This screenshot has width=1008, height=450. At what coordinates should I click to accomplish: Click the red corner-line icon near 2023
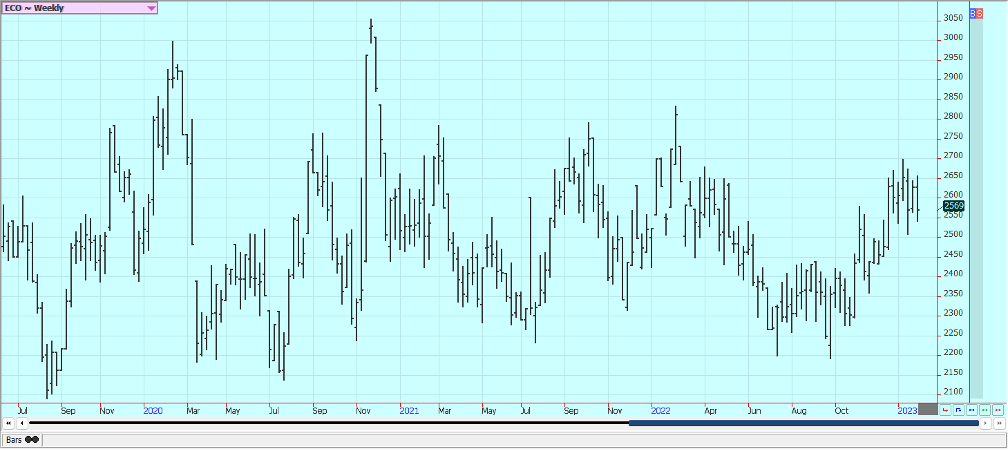[x=945, y=410]
